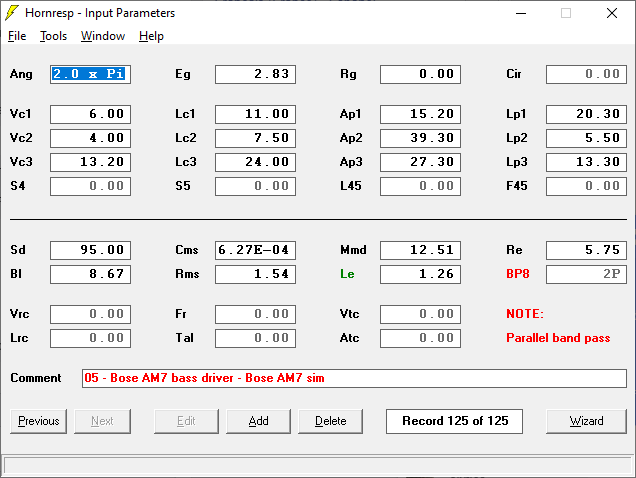Click the S4 input field
Viewport: 636px width, 478px height.
(90, 186)
